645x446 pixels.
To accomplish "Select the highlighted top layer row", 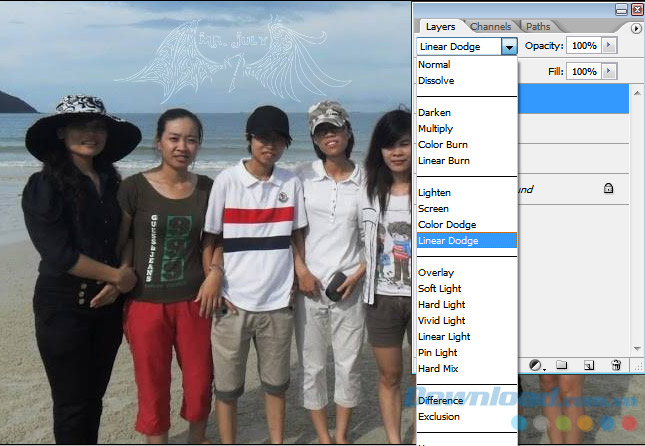I will (x=573, y=99).
